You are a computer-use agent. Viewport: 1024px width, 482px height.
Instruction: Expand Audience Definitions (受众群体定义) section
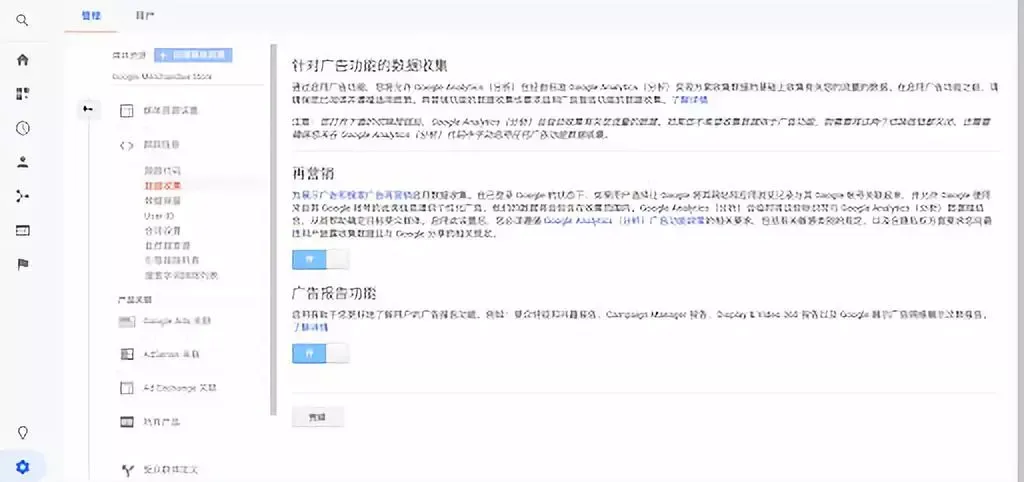tap(170, 470)
